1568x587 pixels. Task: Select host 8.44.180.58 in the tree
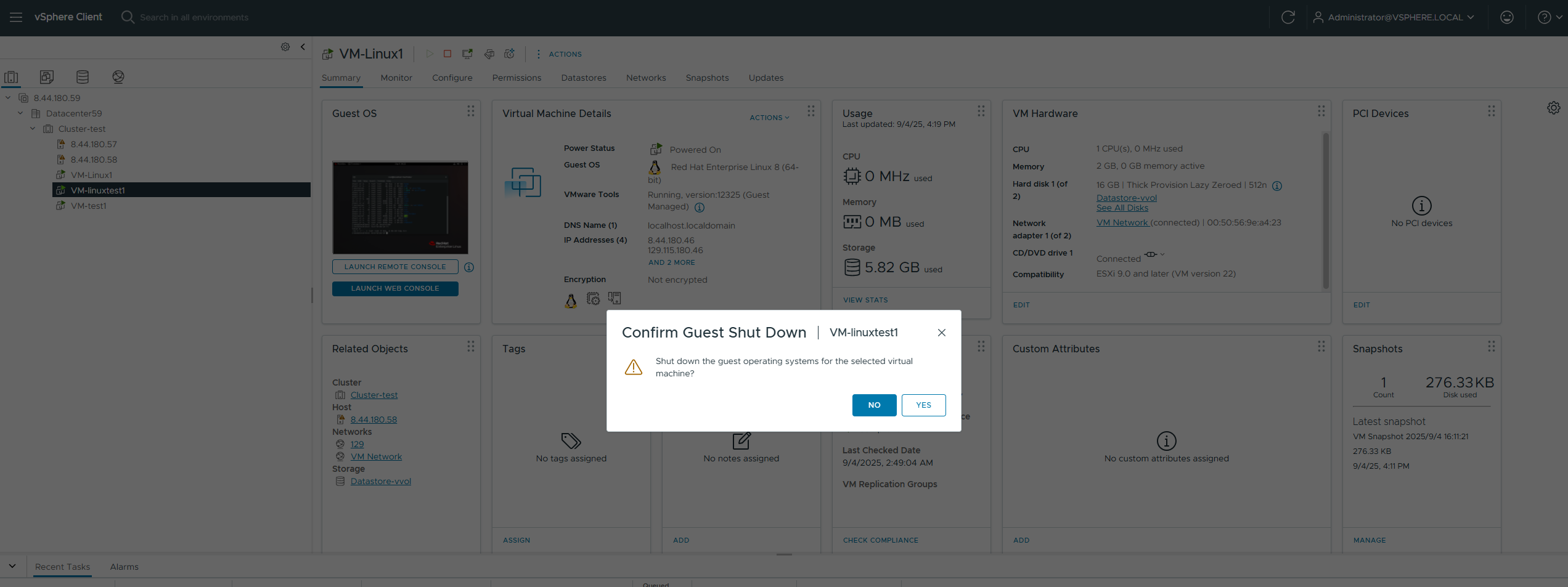point(94,160)
